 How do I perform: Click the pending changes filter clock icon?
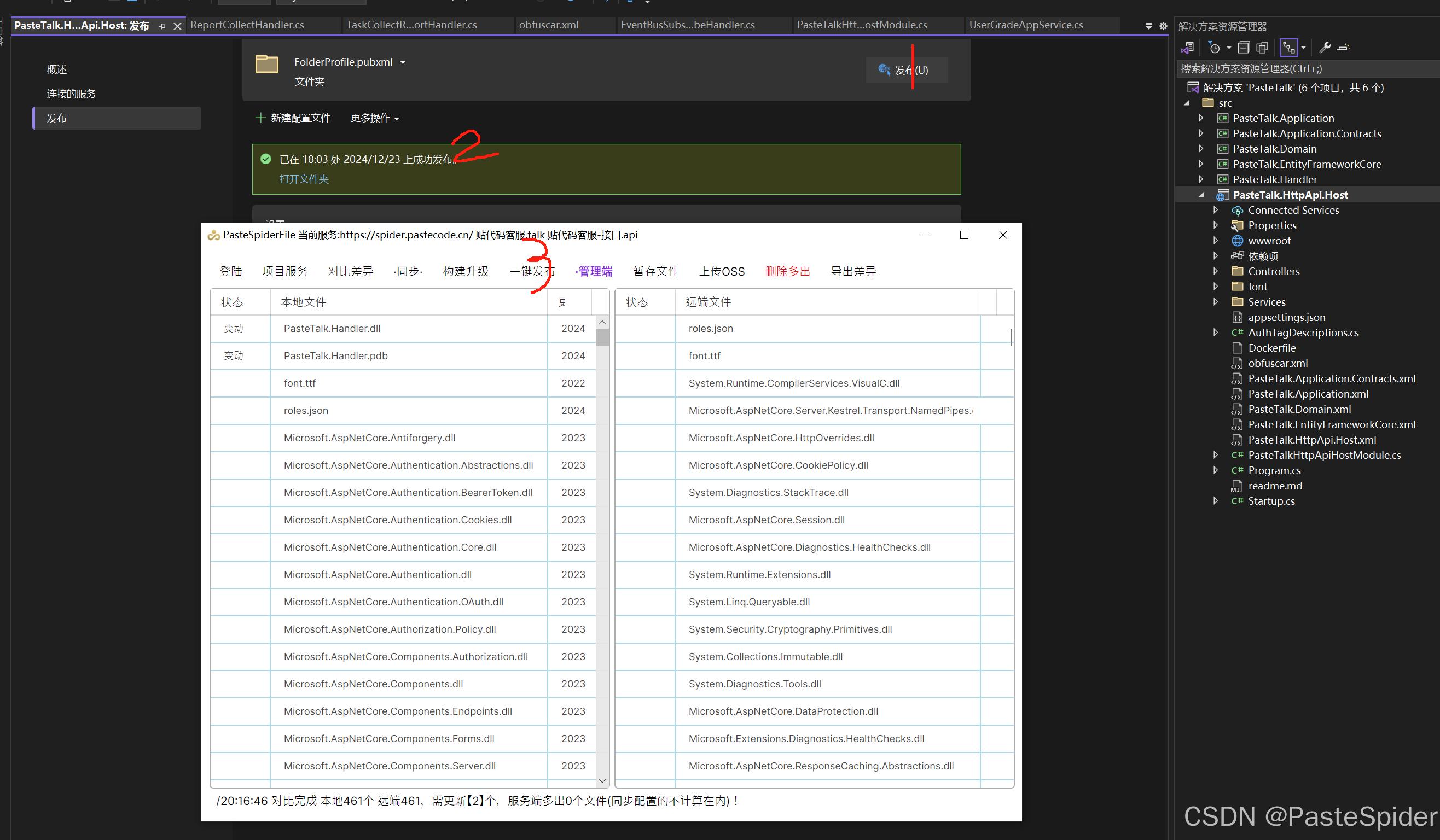point(1214,48)
